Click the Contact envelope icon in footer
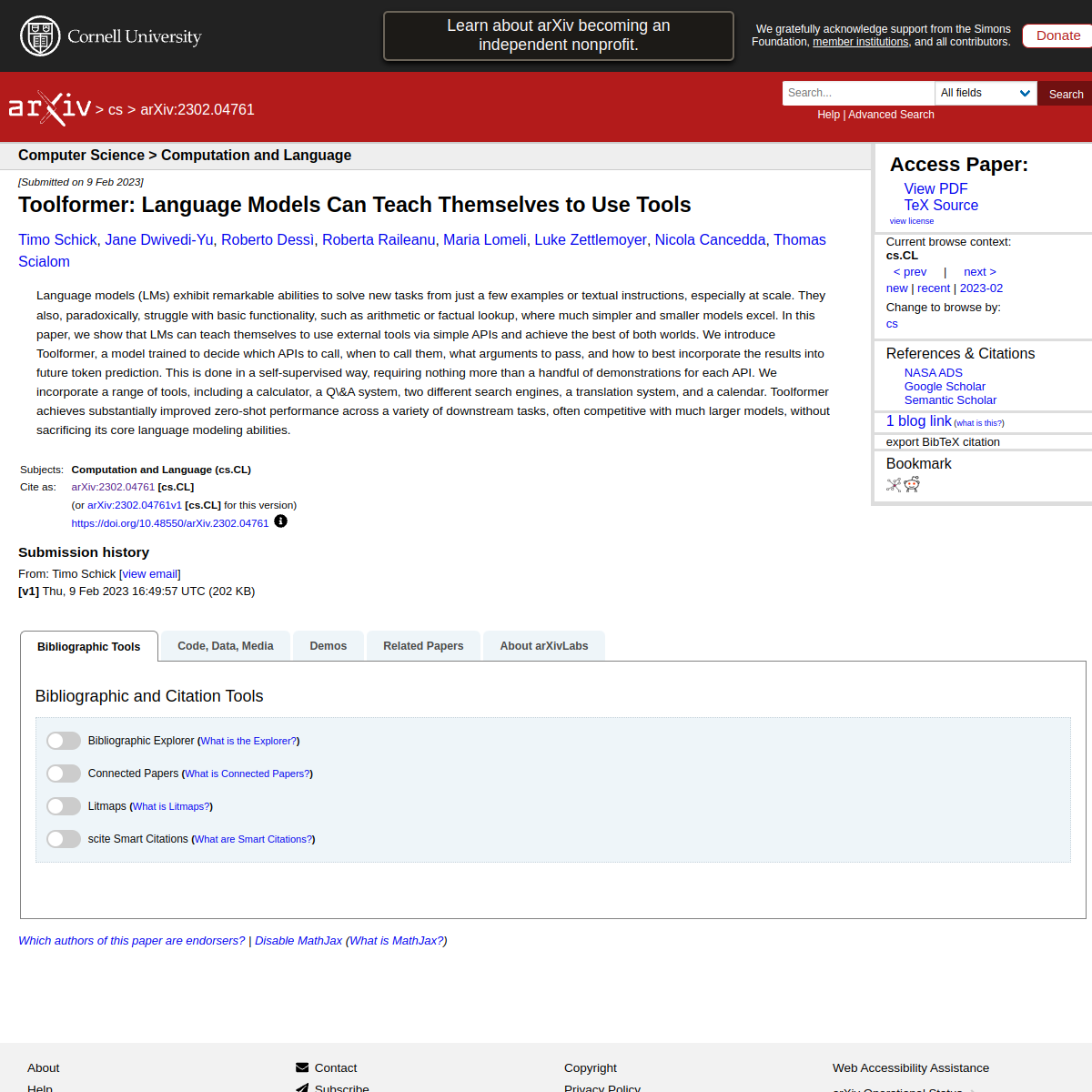This screenshot has width=1092, height=1092. [x=302, y=1067]
